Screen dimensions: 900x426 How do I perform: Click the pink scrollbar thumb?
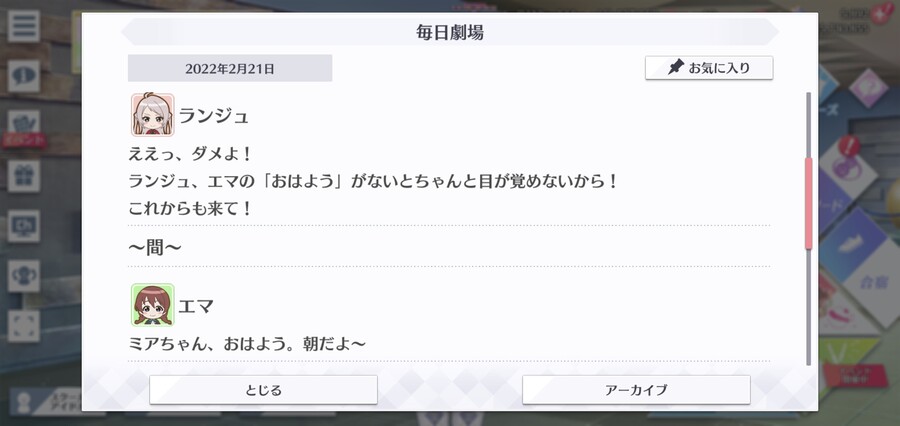pos(809,203)
